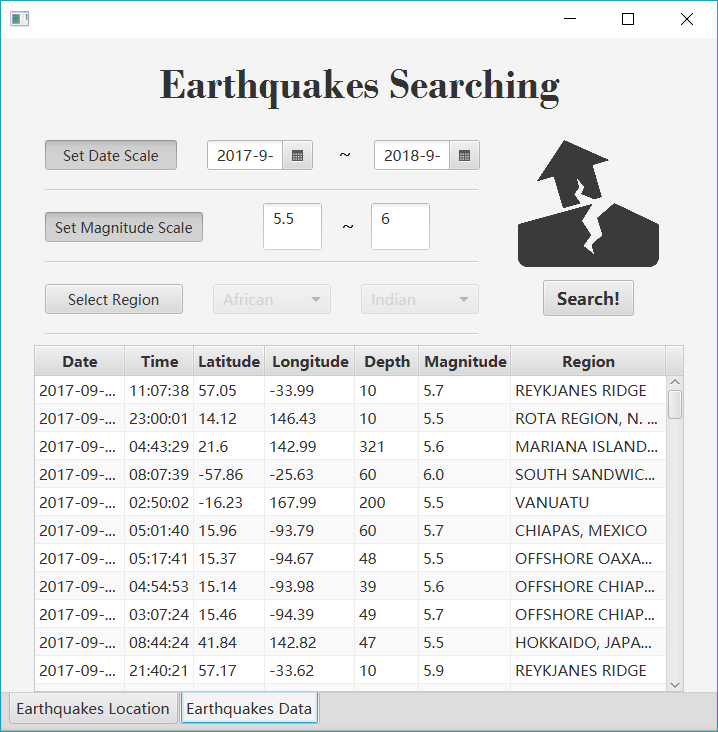Sort table by Magnitude column header

[465, 361]
